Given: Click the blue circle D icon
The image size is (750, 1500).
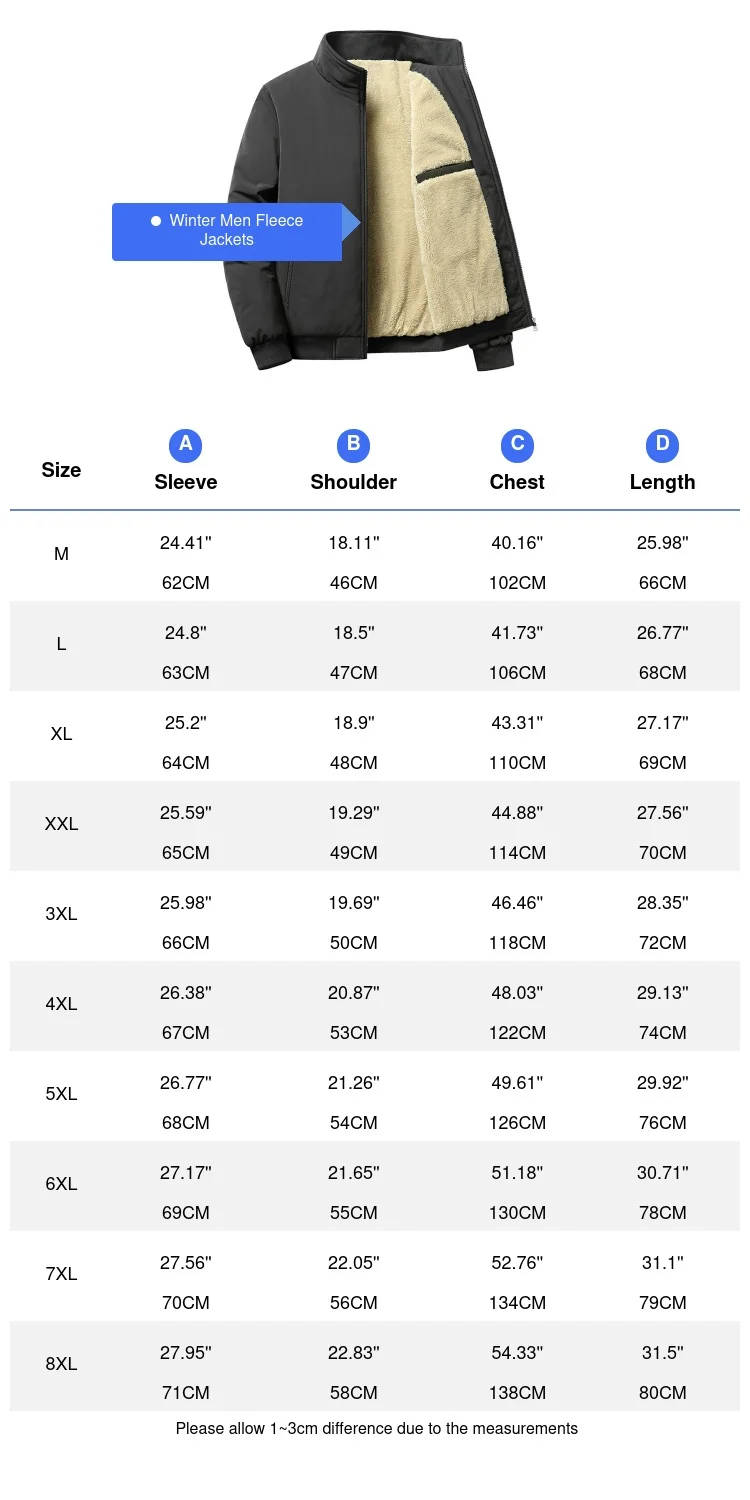Looking at the screenshot, I should [662, 445].
